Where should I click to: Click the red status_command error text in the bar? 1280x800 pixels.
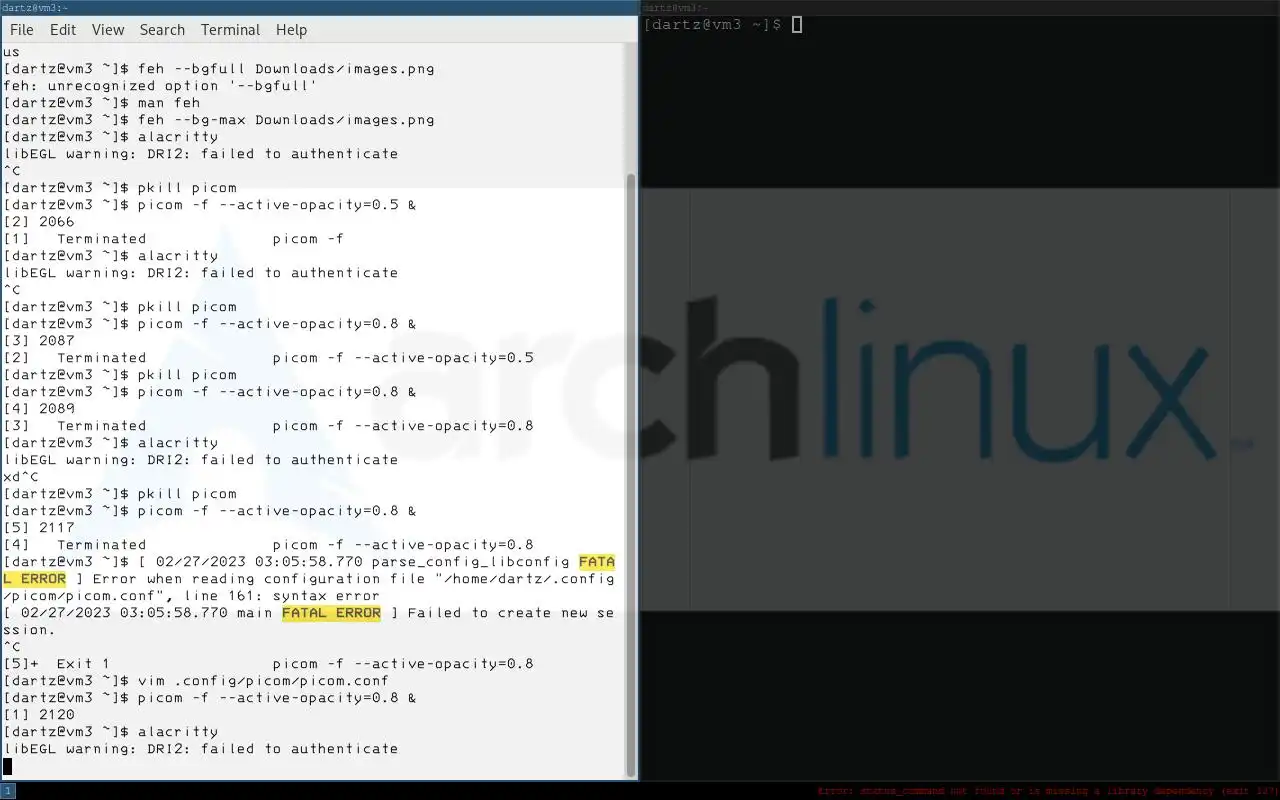(1047, 791)
